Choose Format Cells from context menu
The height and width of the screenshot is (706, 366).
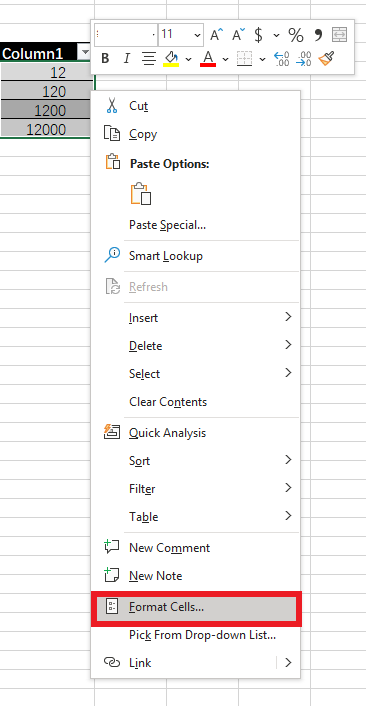pyautogui.click(x=196, y=607)
